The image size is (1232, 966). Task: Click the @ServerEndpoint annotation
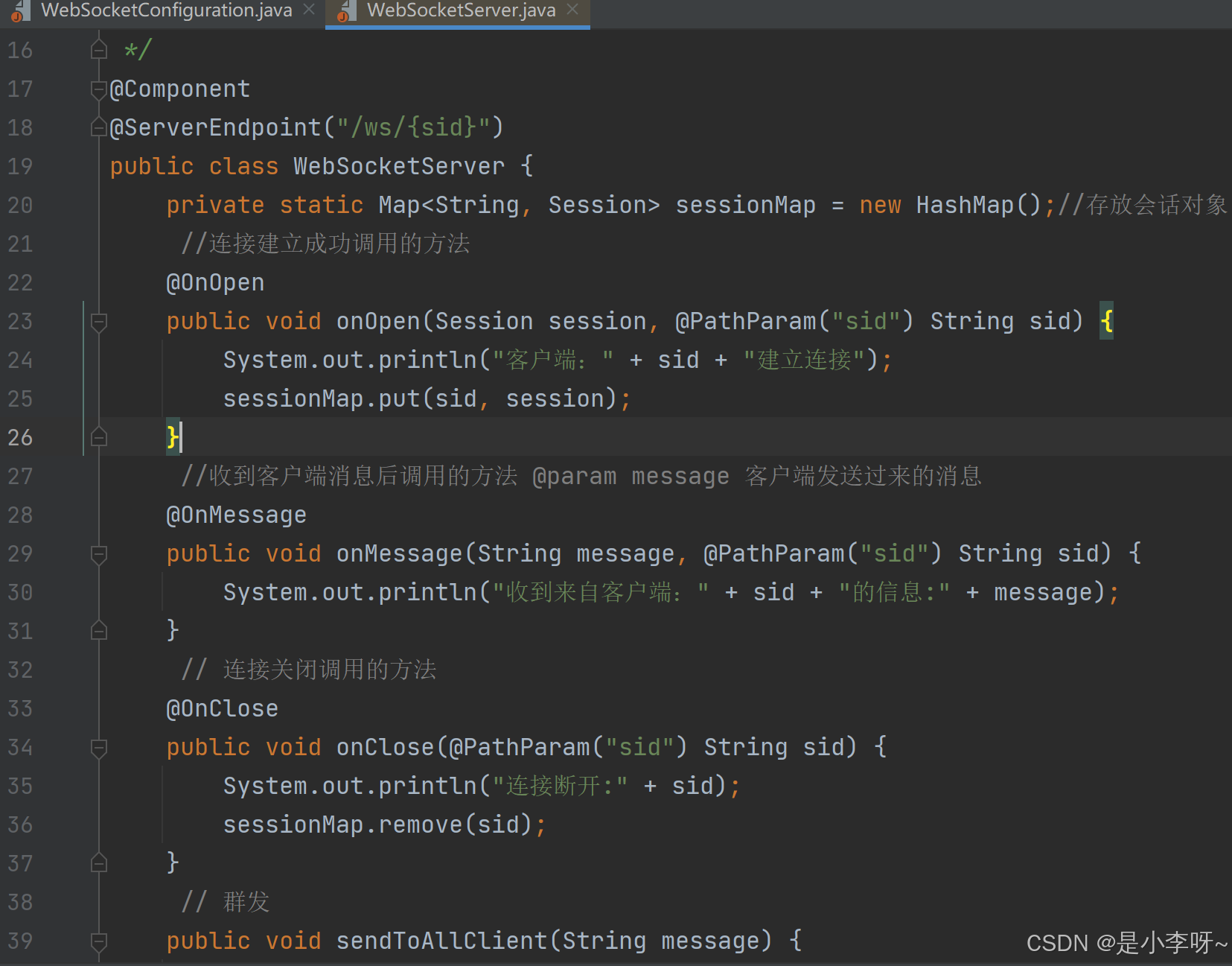pyautogui.click(x=215, y=127)
